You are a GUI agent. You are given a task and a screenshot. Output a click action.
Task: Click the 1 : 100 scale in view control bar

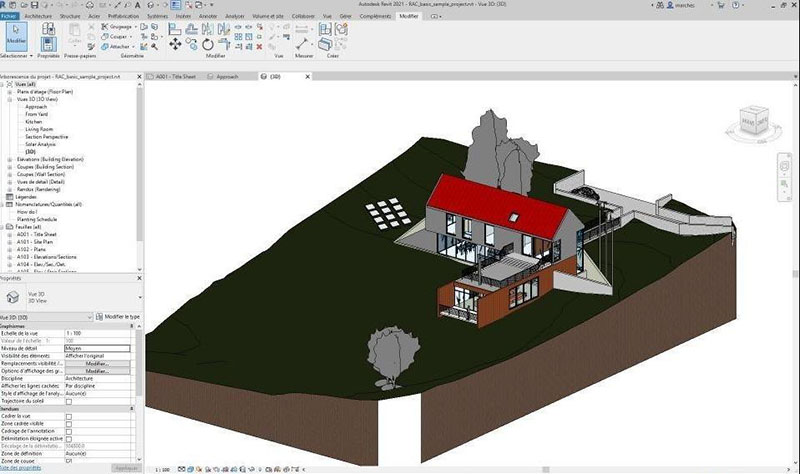[162, 469]
